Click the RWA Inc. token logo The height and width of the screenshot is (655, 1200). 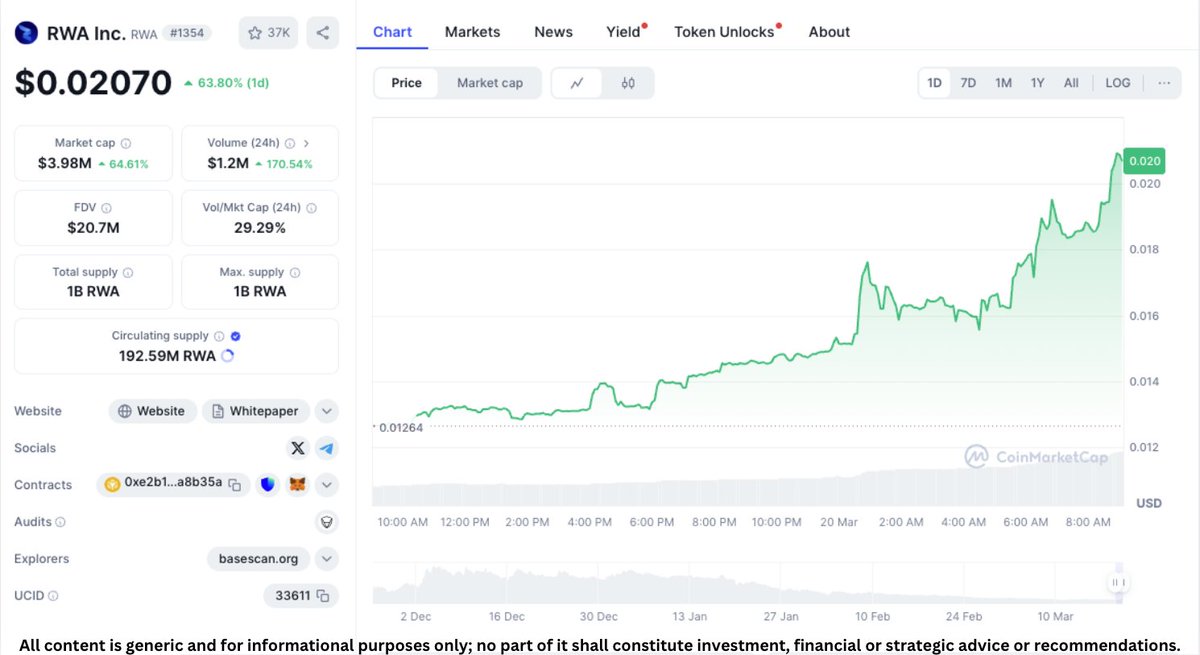[x=25, y=33]
